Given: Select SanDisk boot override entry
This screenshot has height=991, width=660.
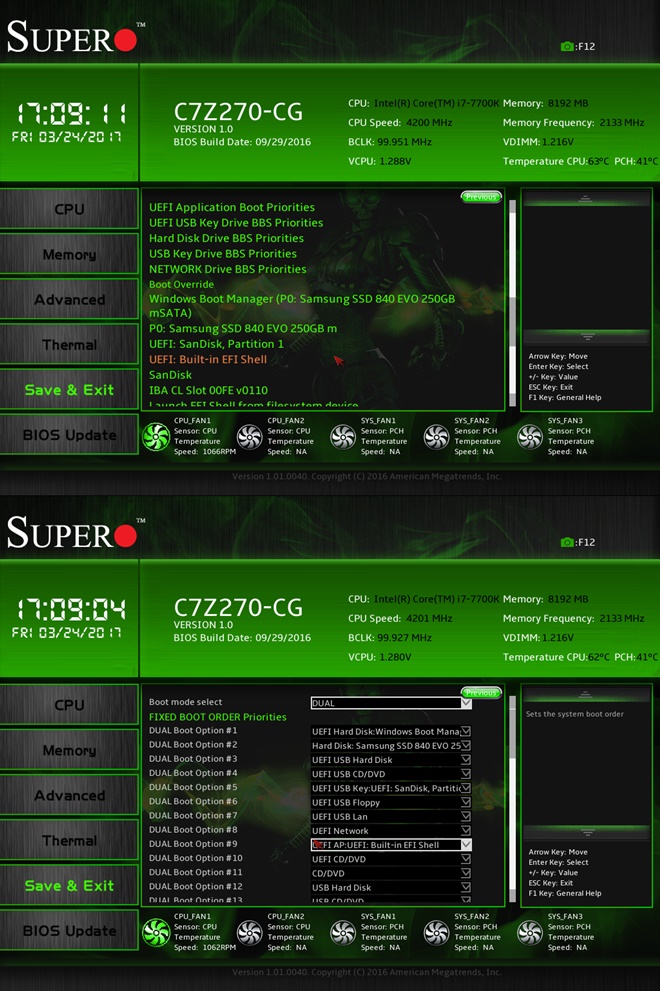Looking at the screenshot, I should pos(170,375).
